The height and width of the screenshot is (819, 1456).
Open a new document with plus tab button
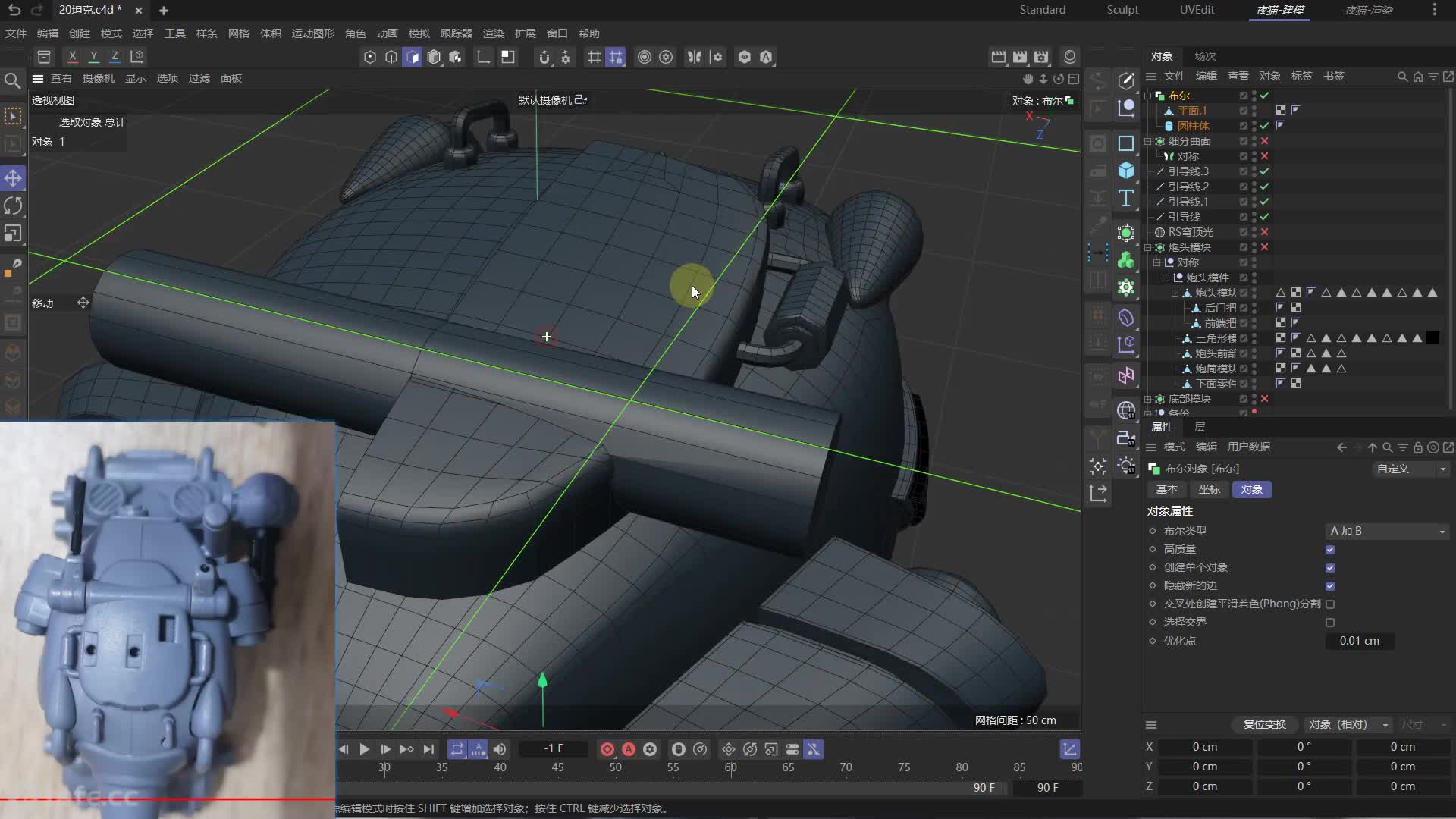click(x=164, y=11)
